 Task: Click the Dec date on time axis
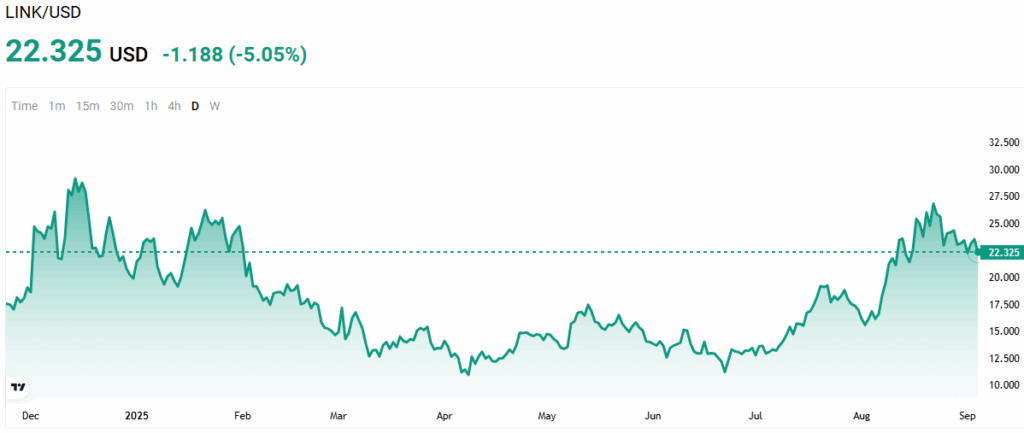pos(30,415)
